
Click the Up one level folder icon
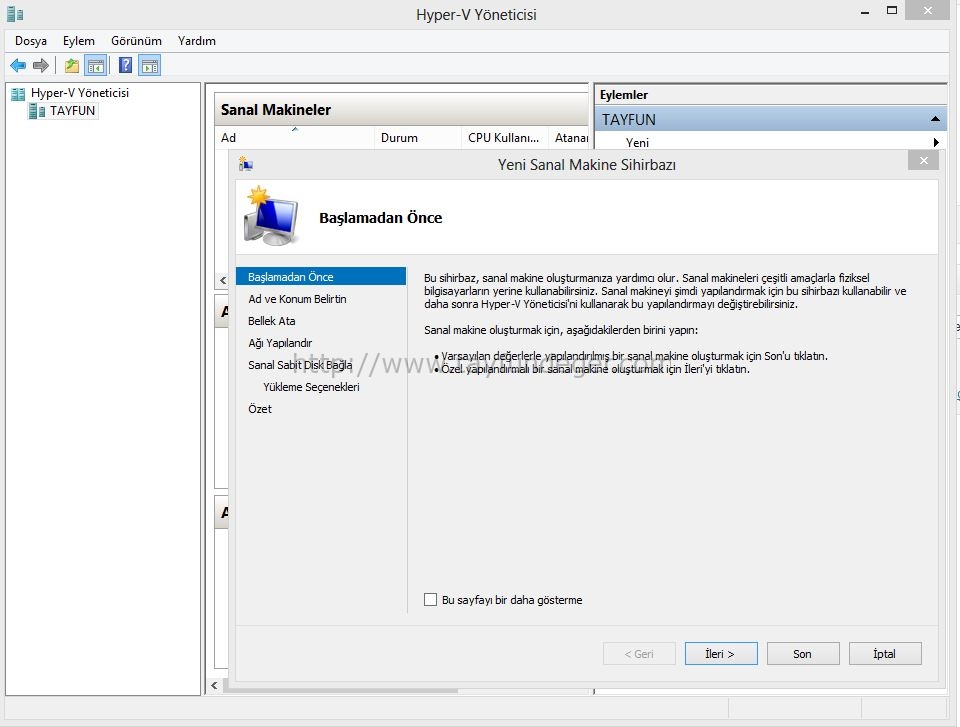coord(72,65)
